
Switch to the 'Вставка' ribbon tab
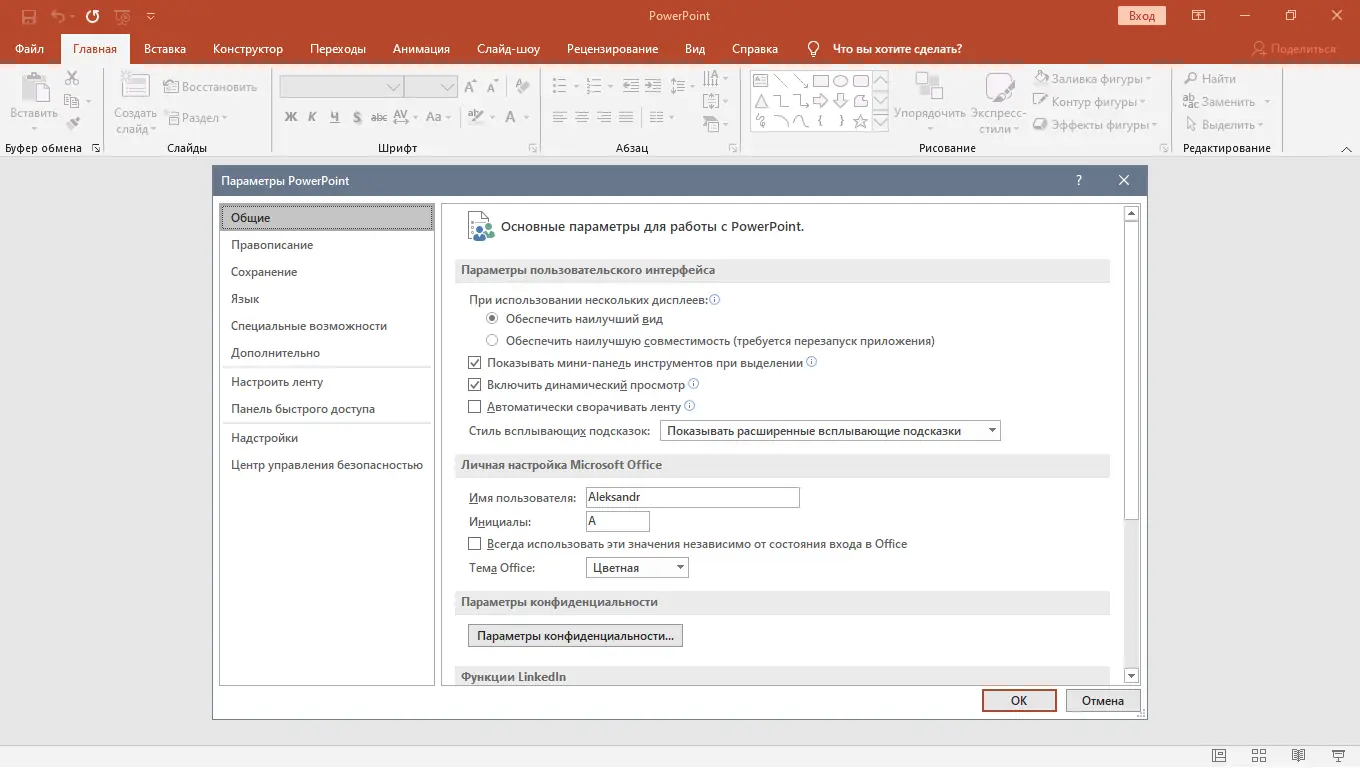165,49
